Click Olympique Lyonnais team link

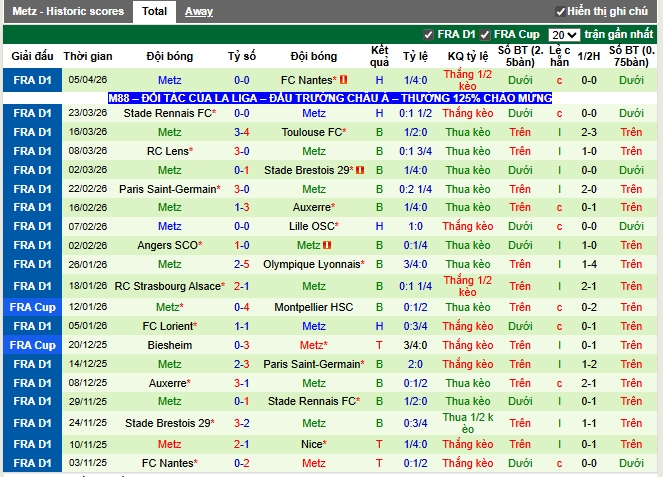point(310,264)
